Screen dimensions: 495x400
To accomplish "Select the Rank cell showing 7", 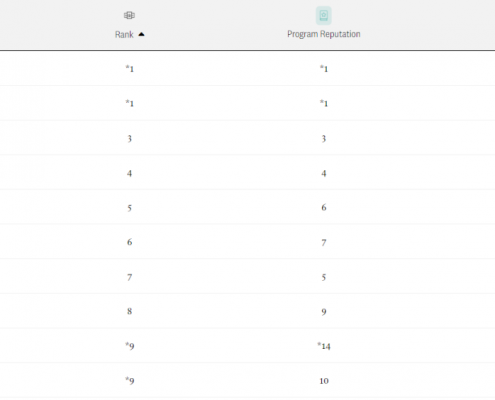I will point(129,277).
